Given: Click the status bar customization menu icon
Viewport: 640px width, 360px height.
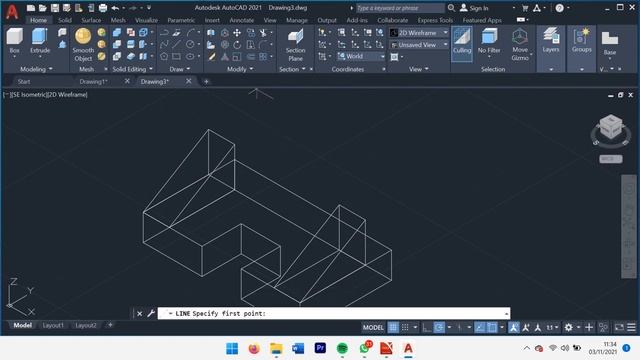Looking at the screenshot, I should [631, 327].
